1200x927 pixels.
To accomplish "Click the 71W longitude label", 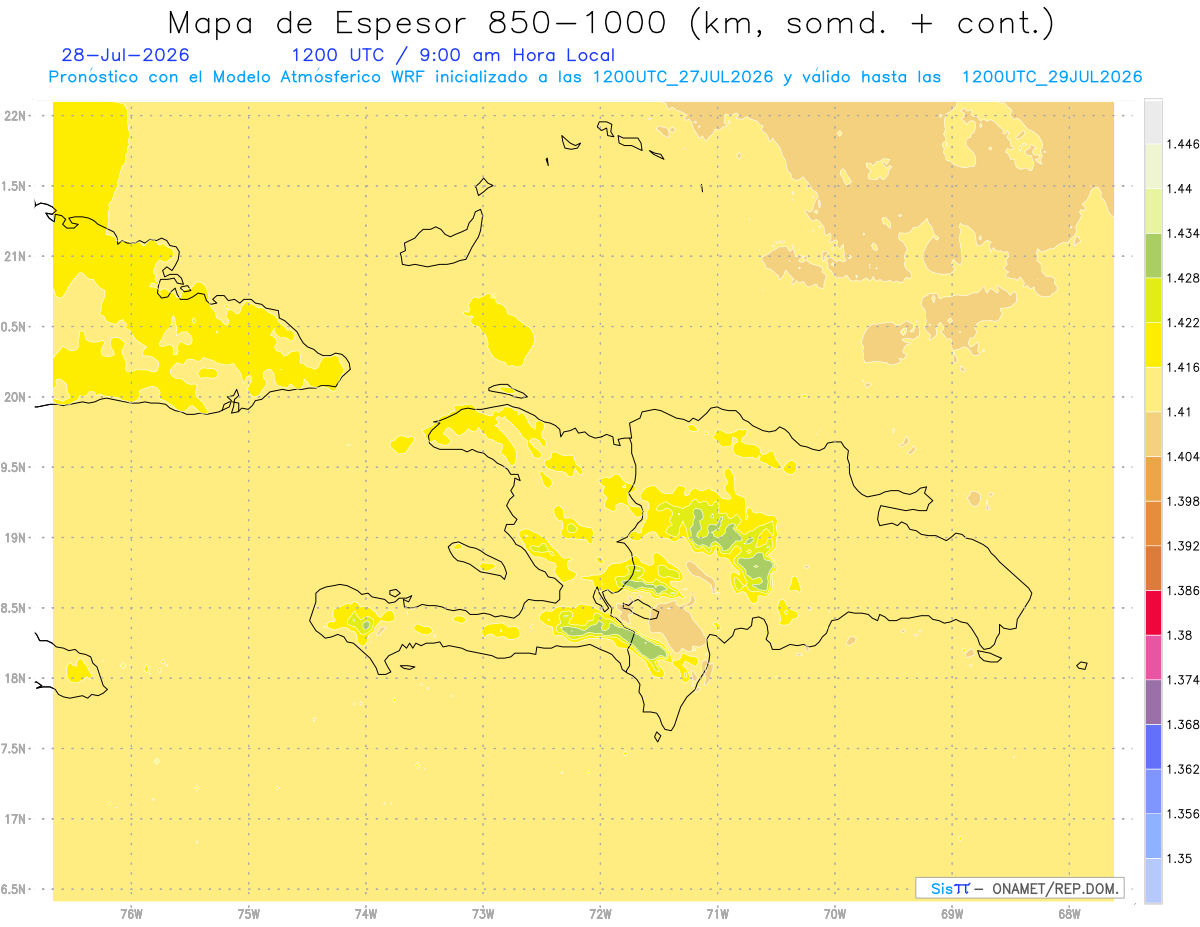I will coord(717,914).
